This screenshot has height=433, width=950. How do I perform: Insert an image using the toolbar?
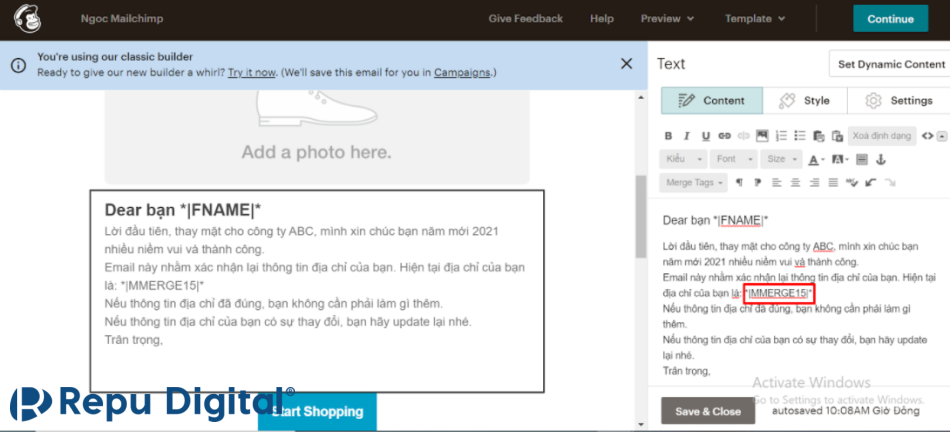click(762, 136)
